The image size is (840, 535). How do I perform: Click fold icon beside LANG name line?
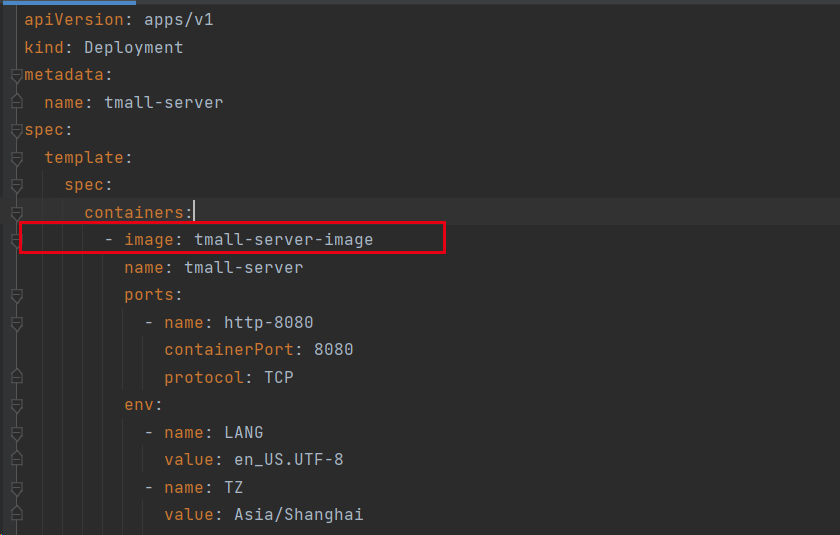pyautogui.click(x=16, y=432)
